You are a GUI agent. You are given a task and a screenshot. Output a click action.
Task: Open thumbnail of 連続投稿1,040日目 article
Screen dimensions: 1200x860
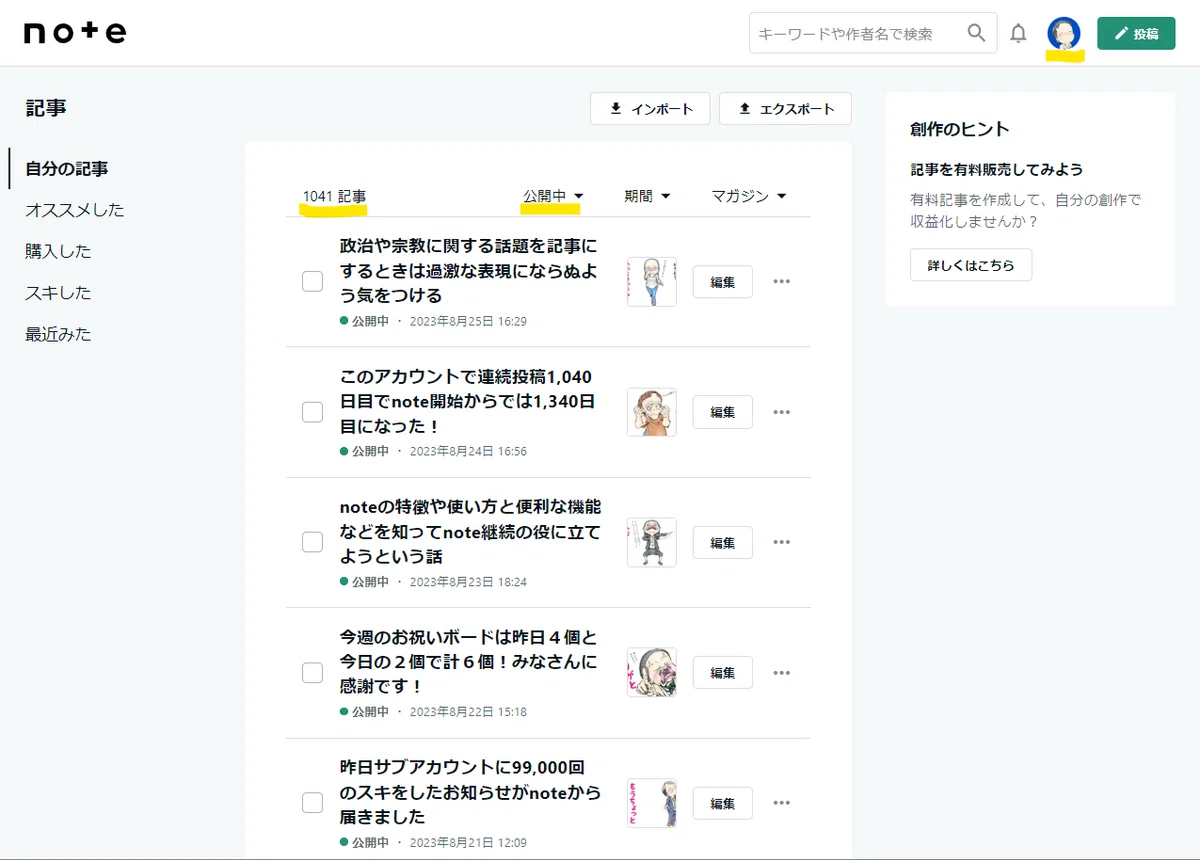(652, 412)
